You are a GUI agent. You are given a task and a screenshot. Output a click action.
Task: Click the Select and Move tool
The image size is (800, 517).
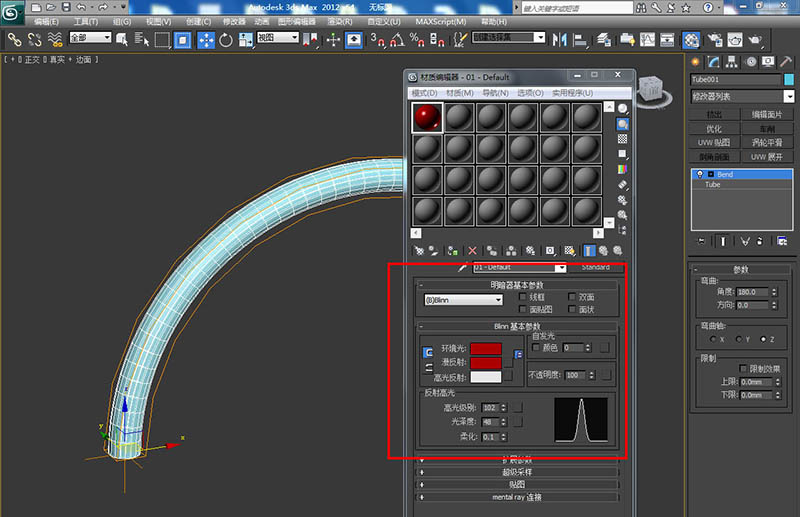click(x=207, y=40)
